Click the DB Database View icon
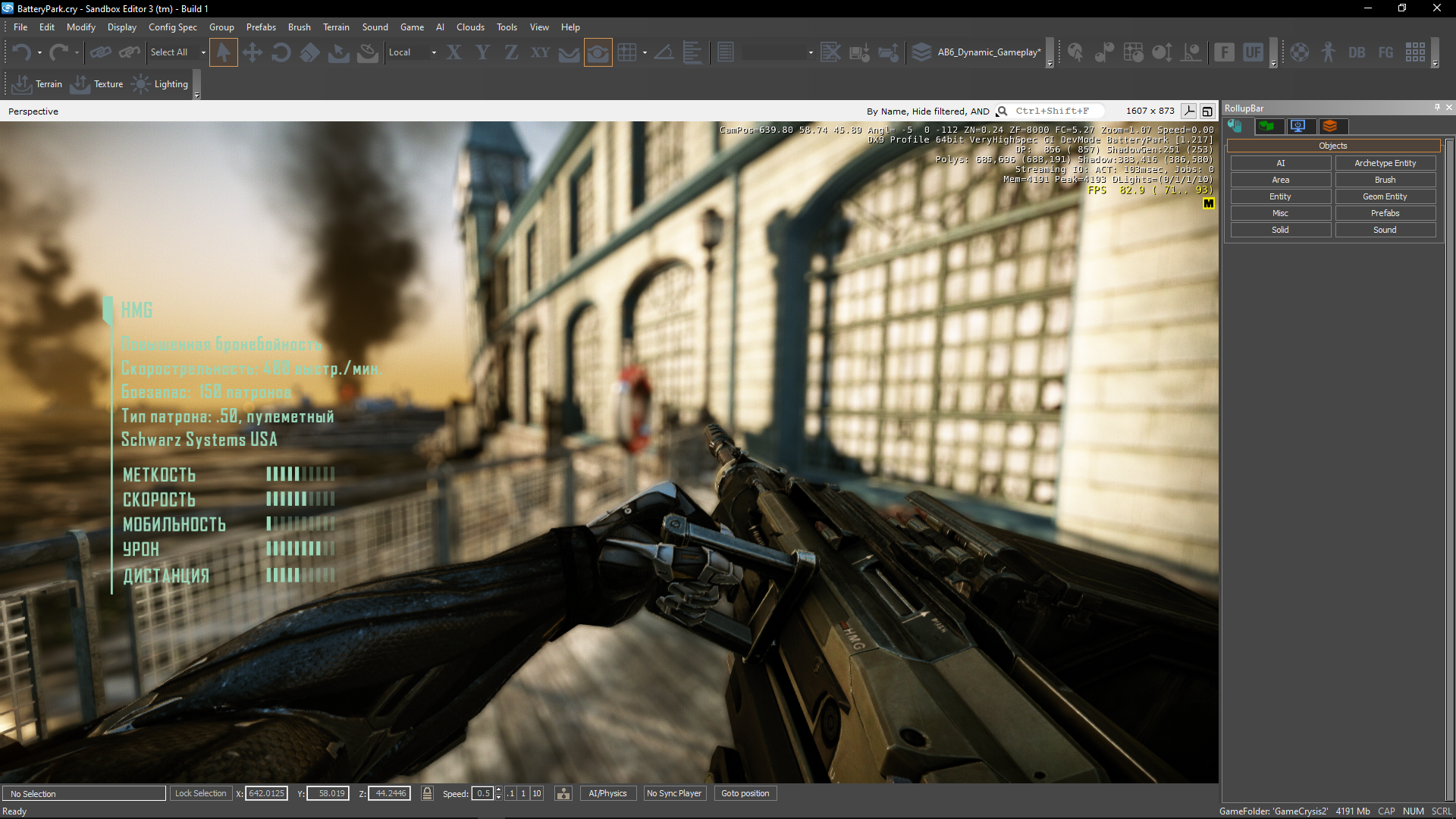 [x=1357, y=52]
